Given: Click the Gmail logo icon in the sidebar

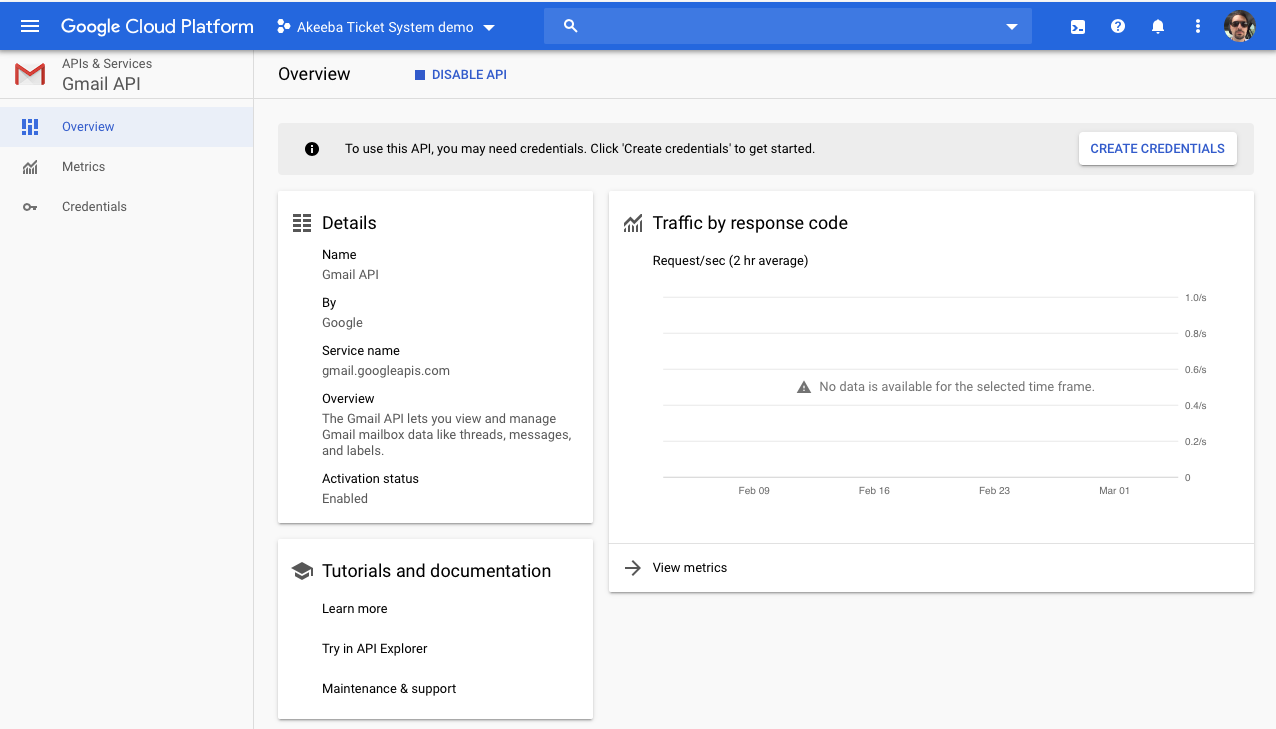Looking at the screenshot, I should [x=30, y=74].
